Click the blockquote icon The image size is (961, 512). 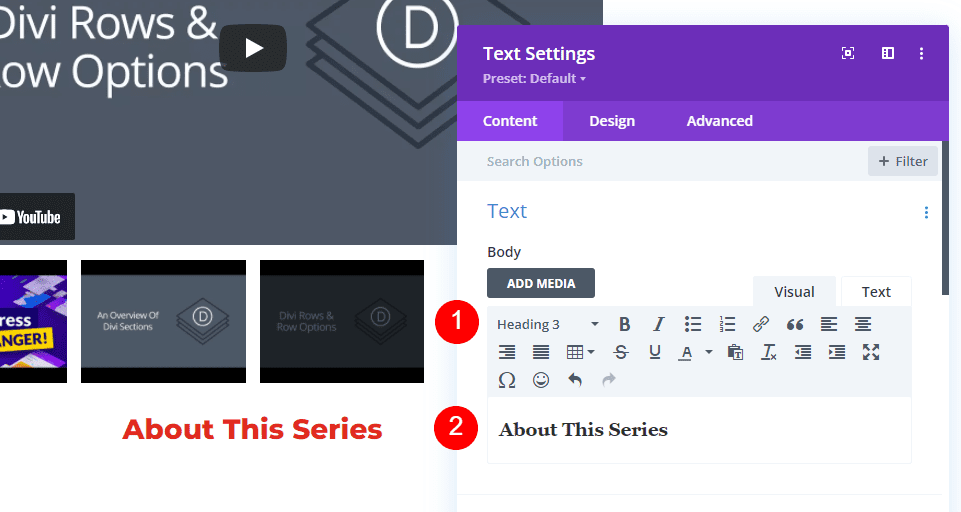point(795,324)
